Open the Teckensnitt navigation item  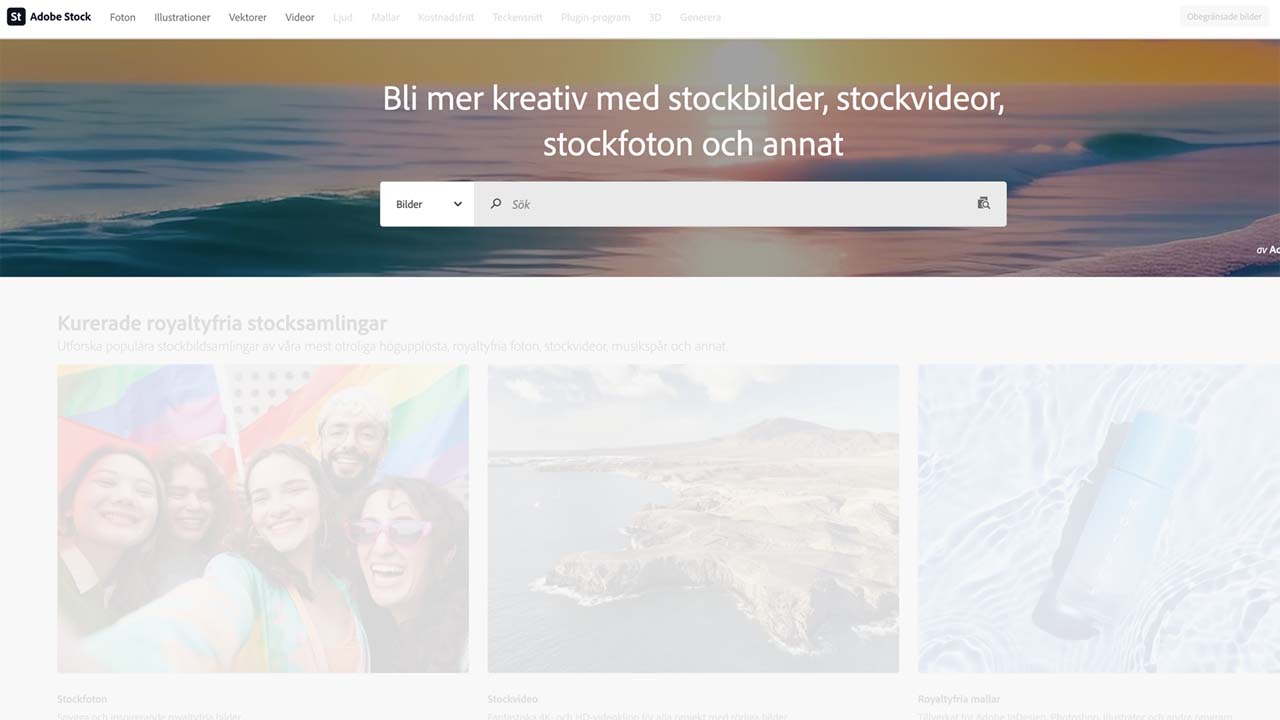point(518,17)
